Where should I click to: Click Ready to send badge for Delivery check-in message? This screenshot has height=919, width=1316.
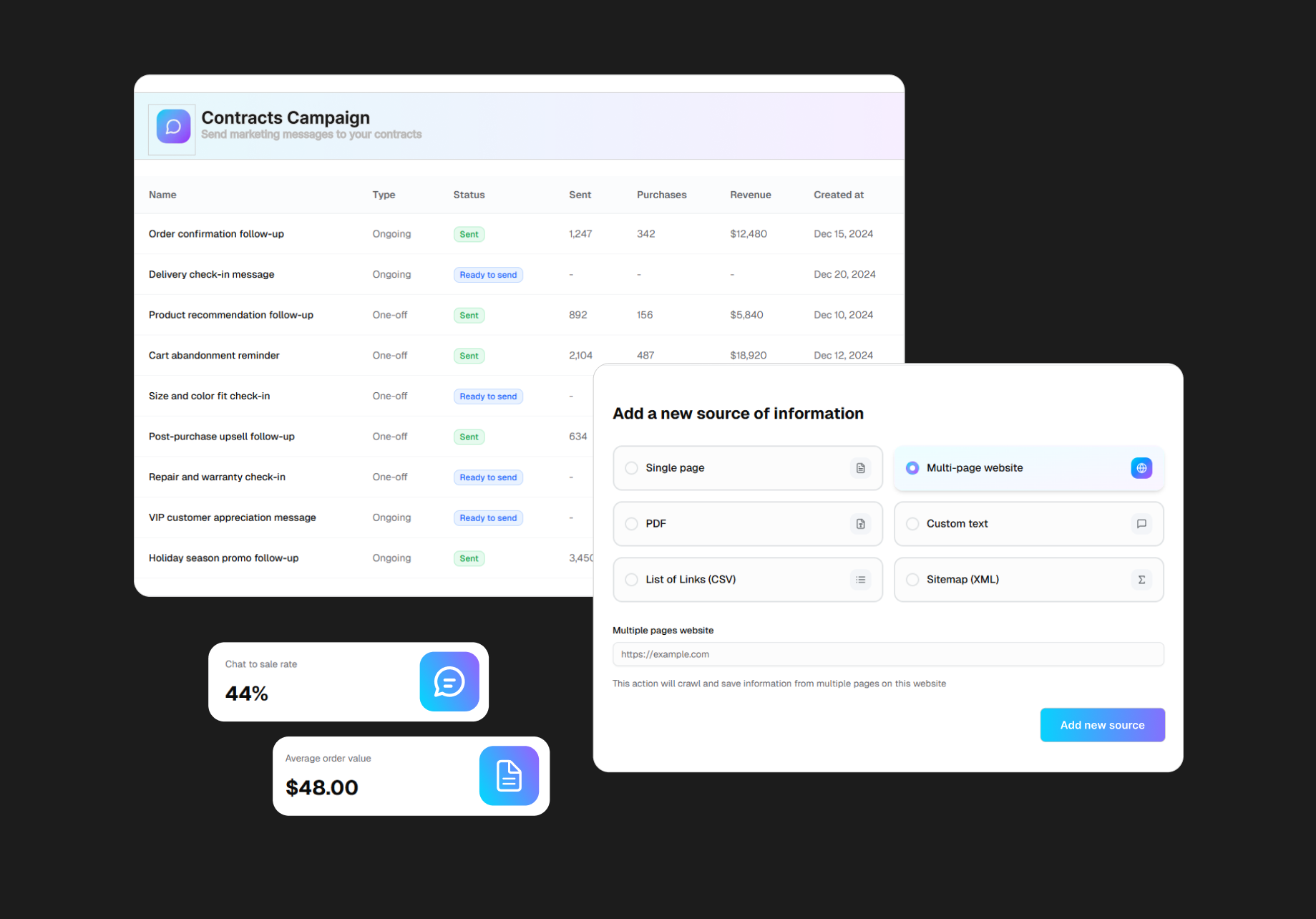click(488, 274)
